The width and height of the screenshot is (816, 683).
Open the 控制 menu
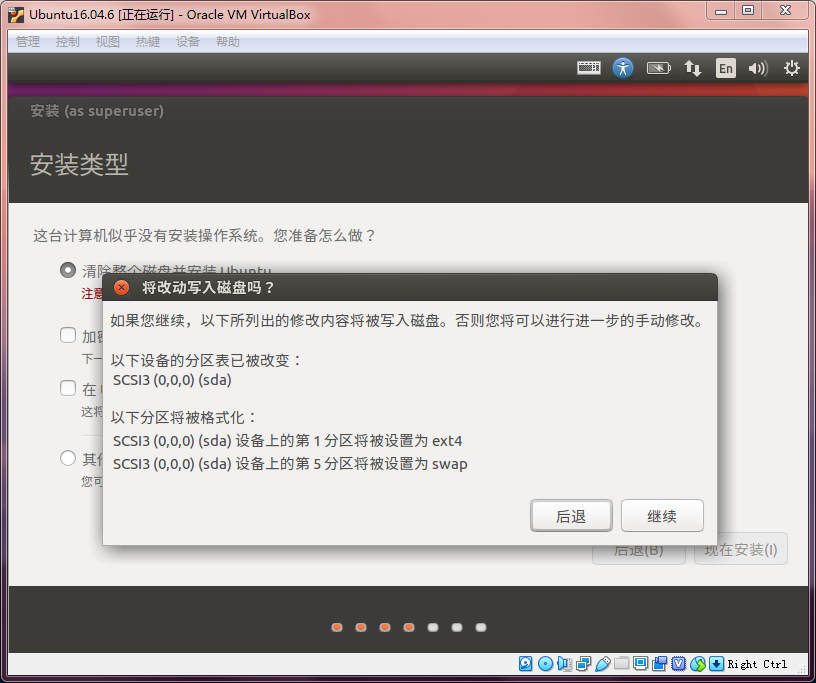tap(68, 42)
